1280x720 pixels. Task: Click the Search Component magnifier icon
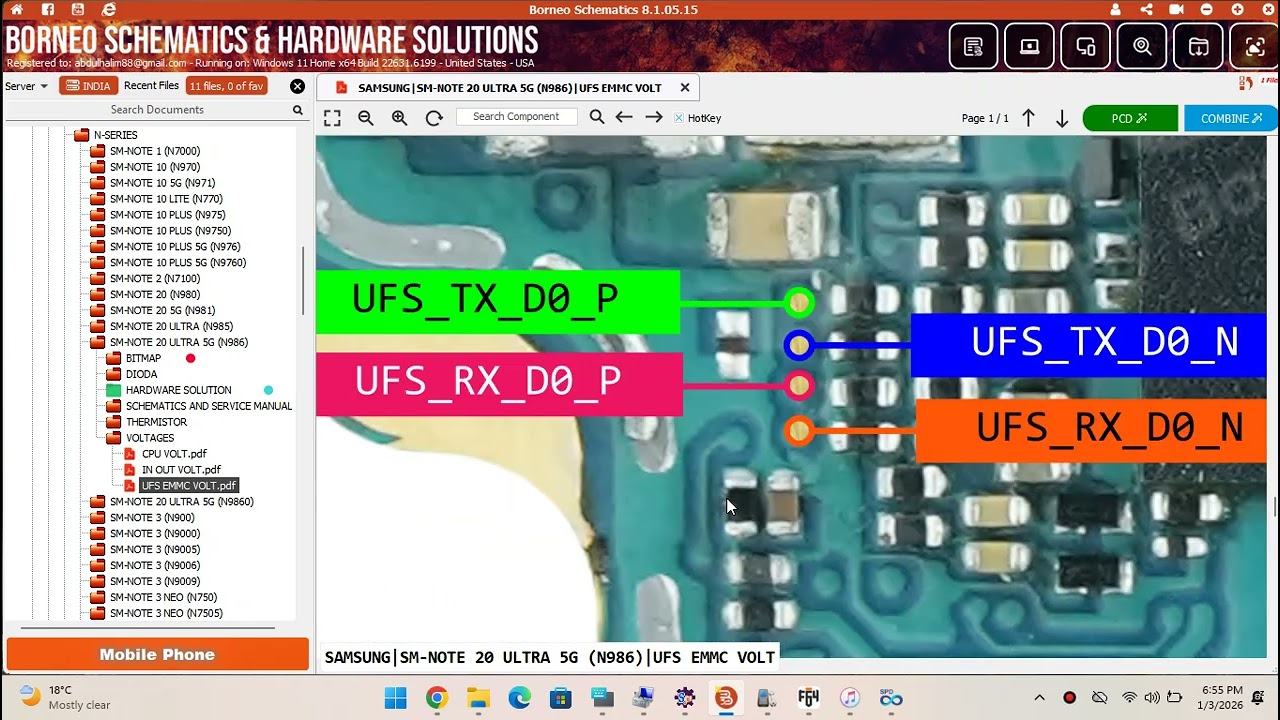tap(597, 117)
